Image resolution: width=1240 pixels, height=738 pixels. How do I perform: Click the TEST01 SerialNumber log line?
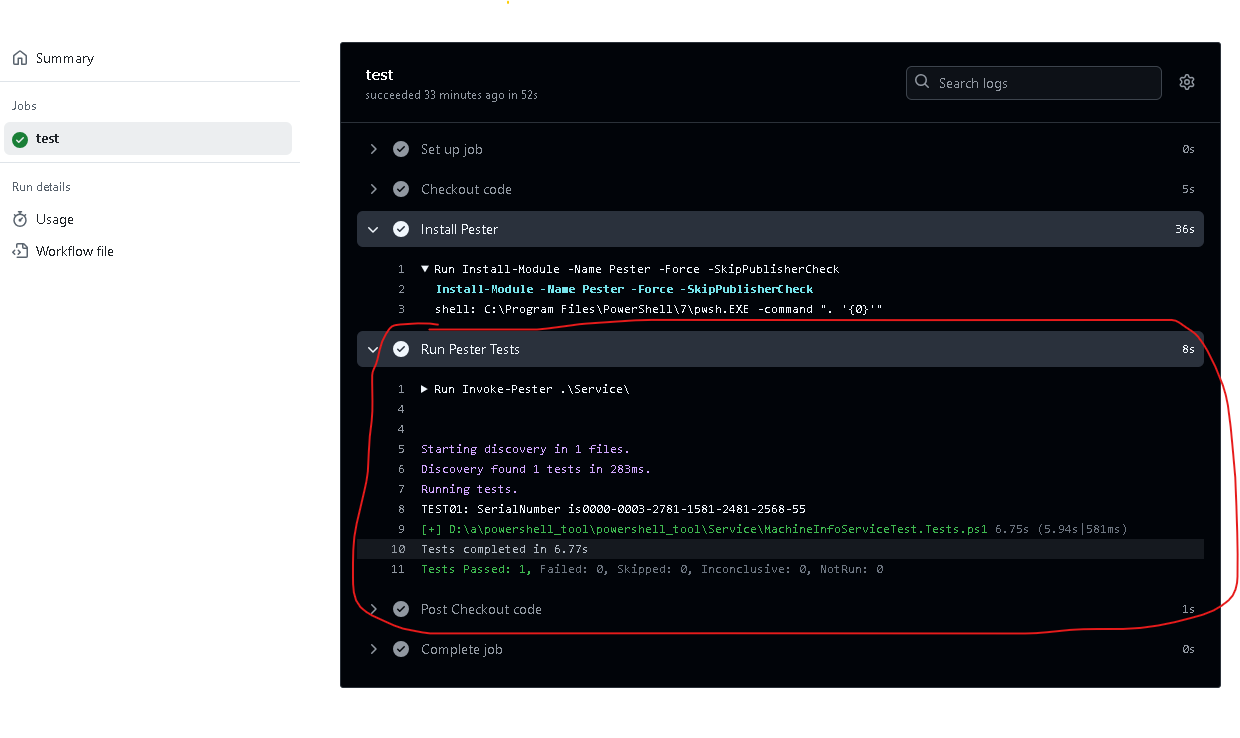point(613,509)
